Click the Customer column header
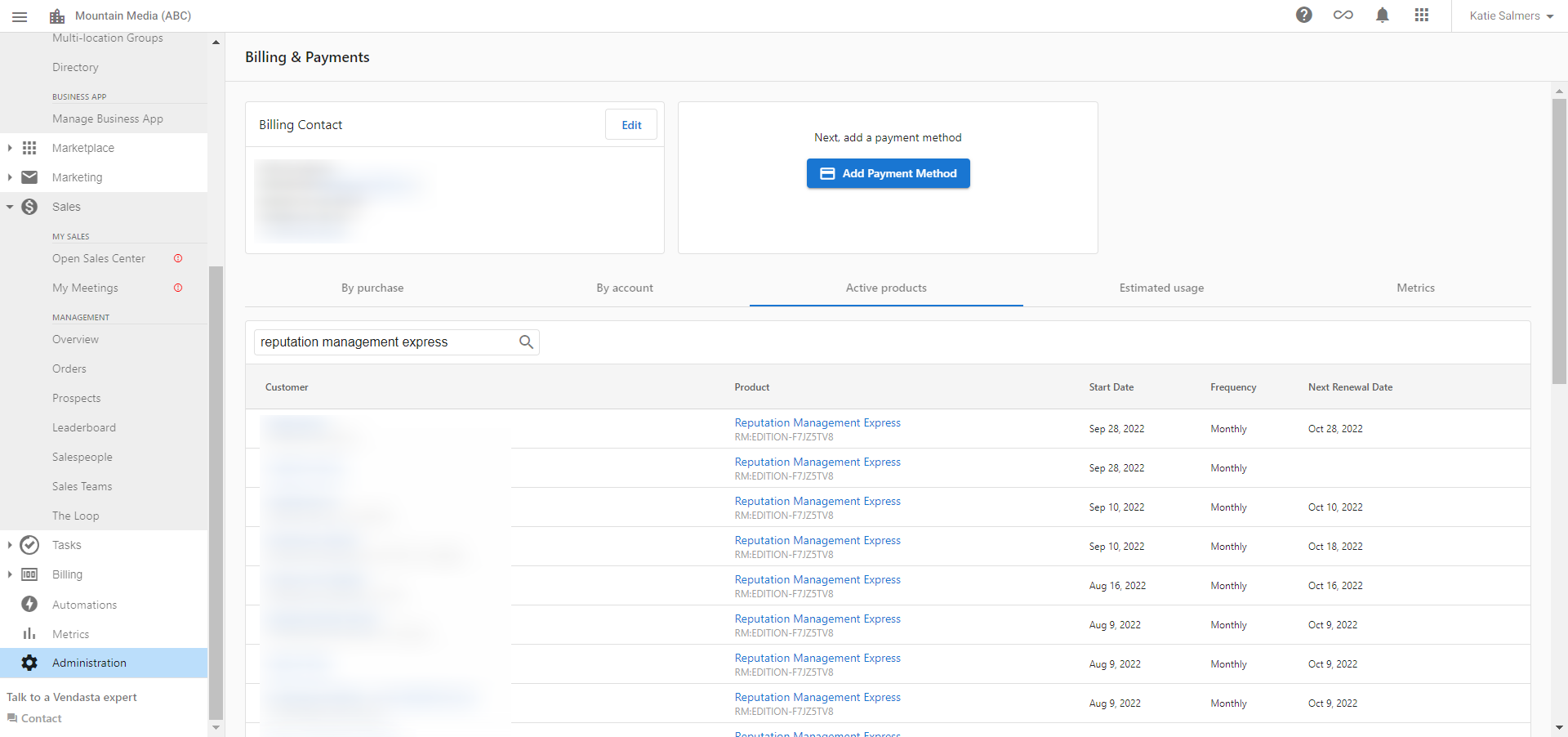 (287, 387)
